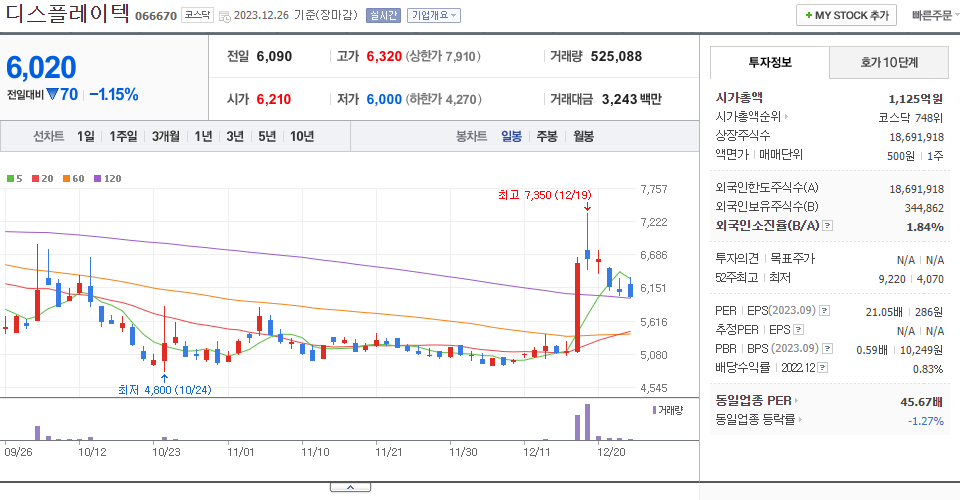Select the 3개월 line chart period
960x500 pixels.
click(x=165, y=136)
